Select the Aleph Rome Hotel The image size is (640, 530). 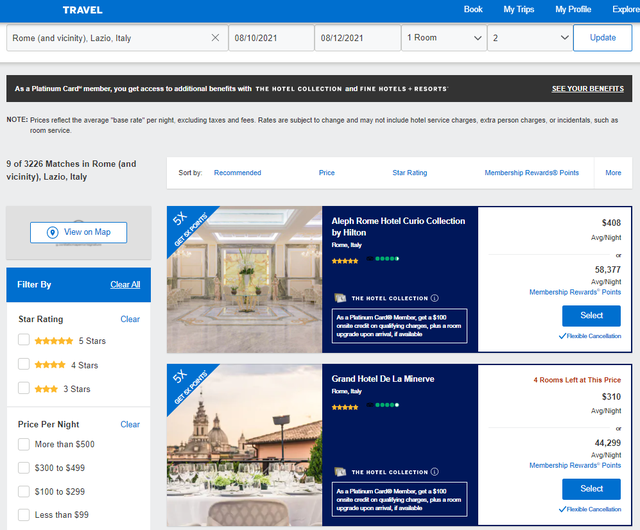point(591,316)
